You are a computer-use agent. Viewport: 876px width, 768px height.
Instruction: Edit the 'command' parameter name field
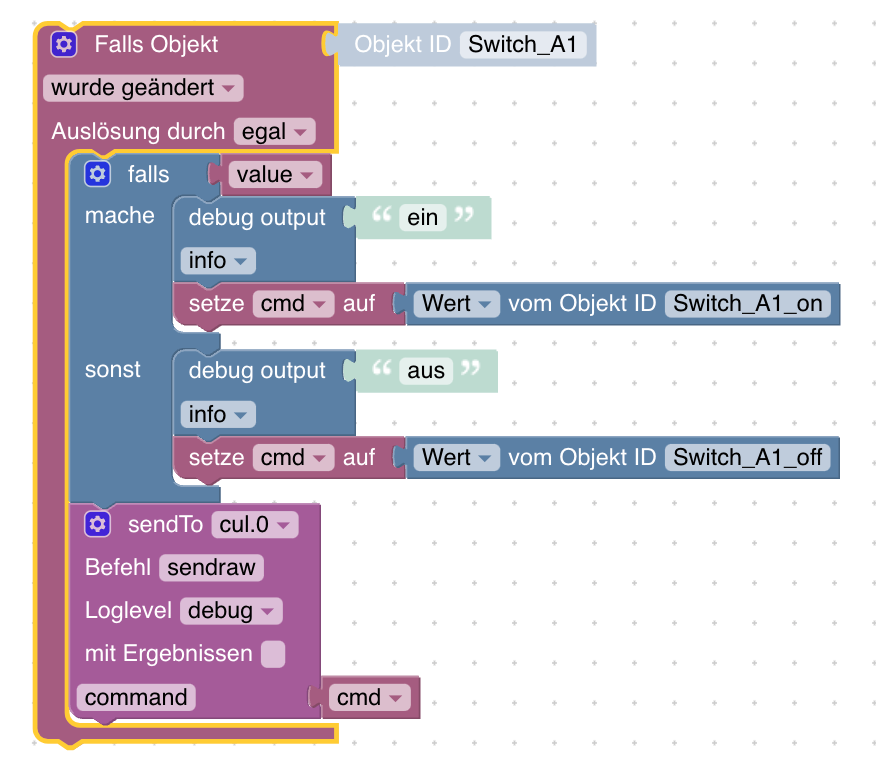(x=136, y=698)
